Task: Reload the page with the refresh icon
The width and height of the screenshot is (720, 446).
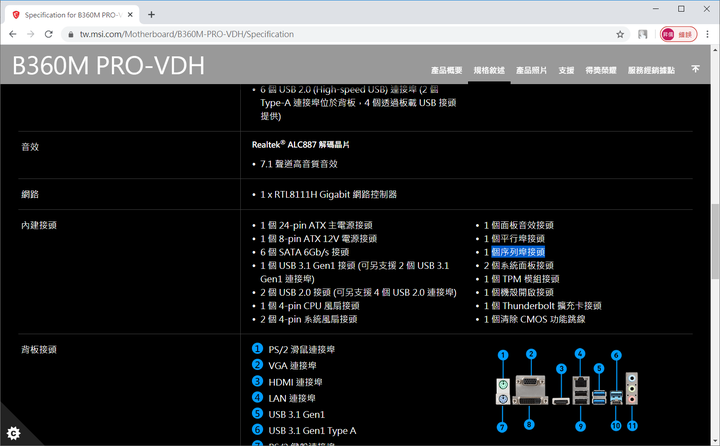Action: pyautogui.click(x=49, y=34)
